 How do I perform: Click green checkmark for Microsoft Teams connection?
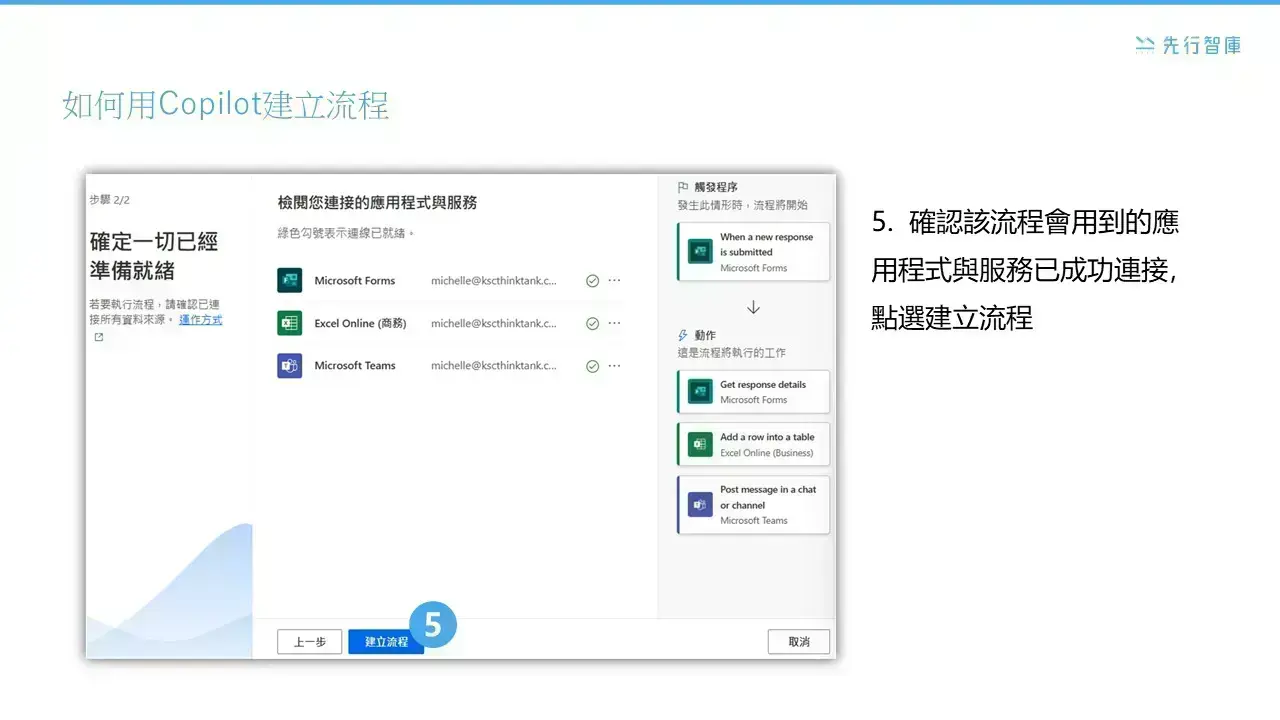point(592,366)
